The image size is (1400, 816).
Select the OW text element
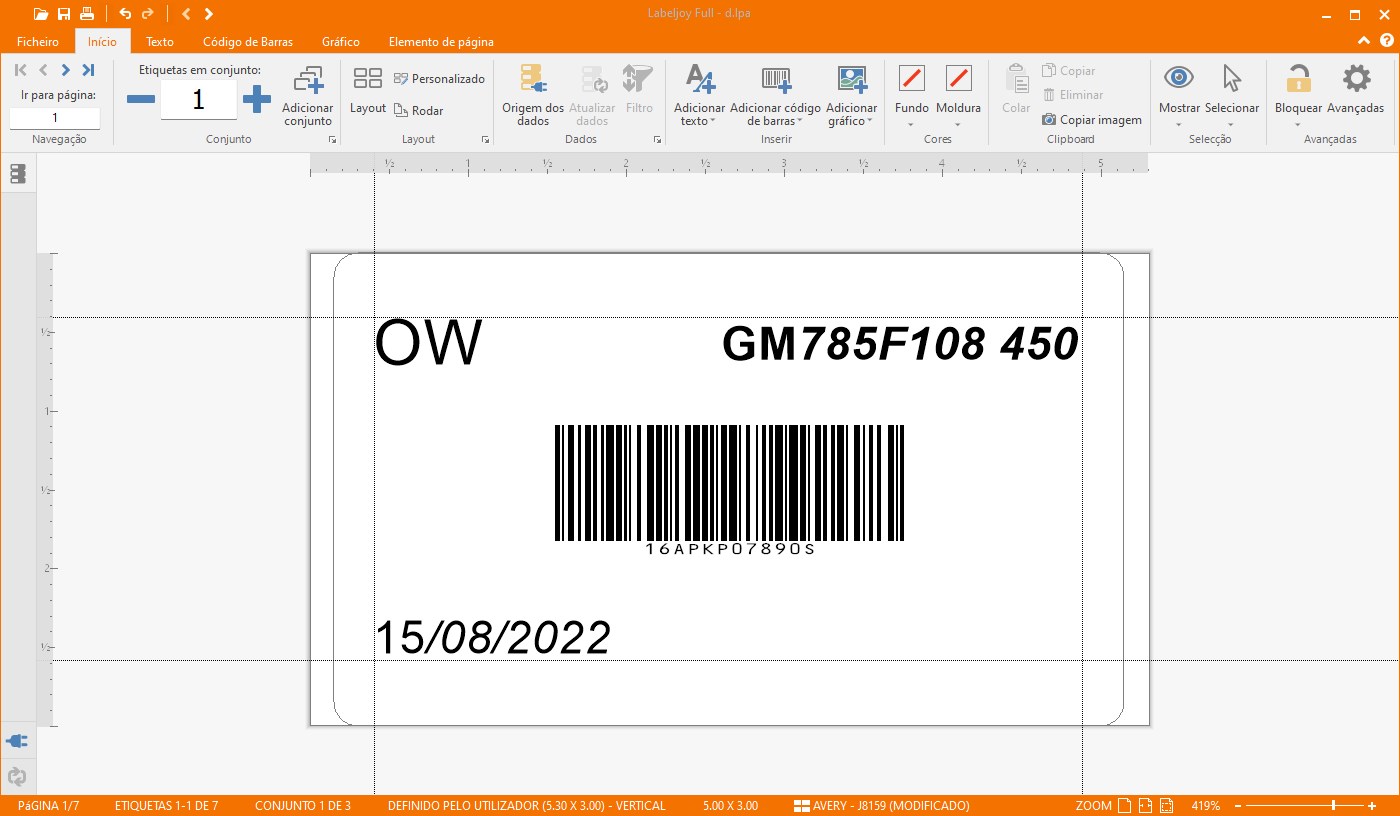coord(429,343)
